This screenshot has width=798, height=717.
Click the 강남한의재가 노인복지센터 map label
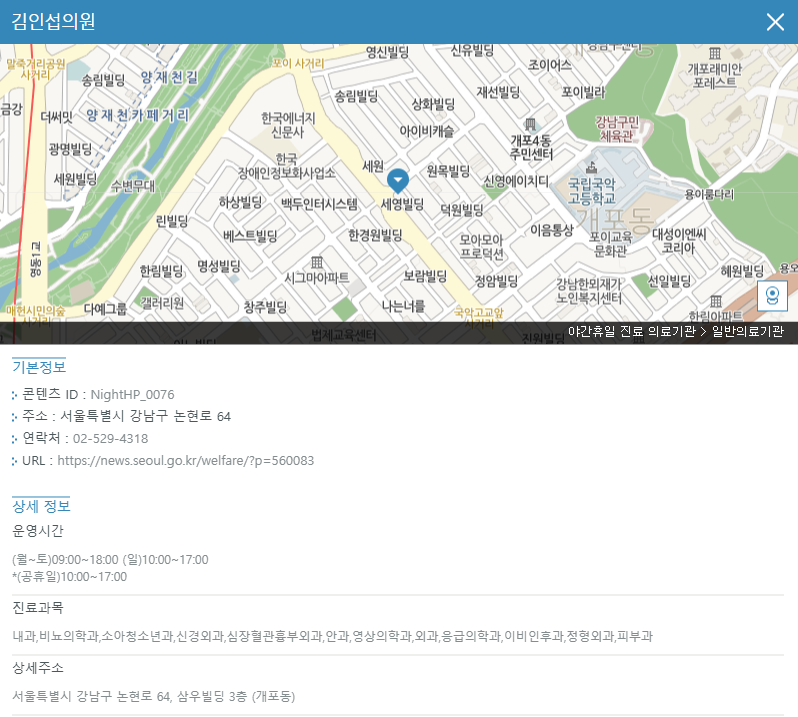tap(589, 291)
